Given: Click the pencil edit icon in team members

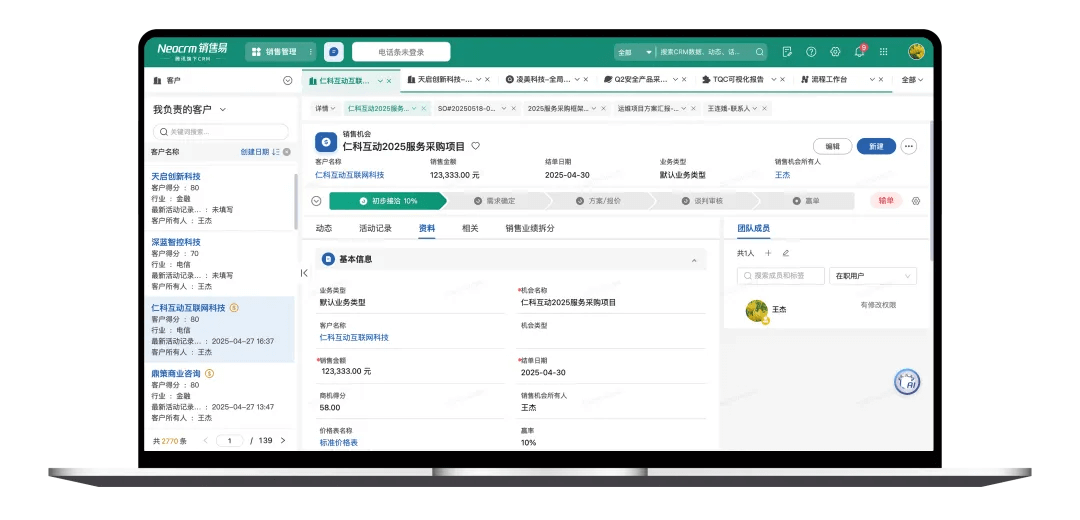Looking at the screenshot, I should 786,253.
